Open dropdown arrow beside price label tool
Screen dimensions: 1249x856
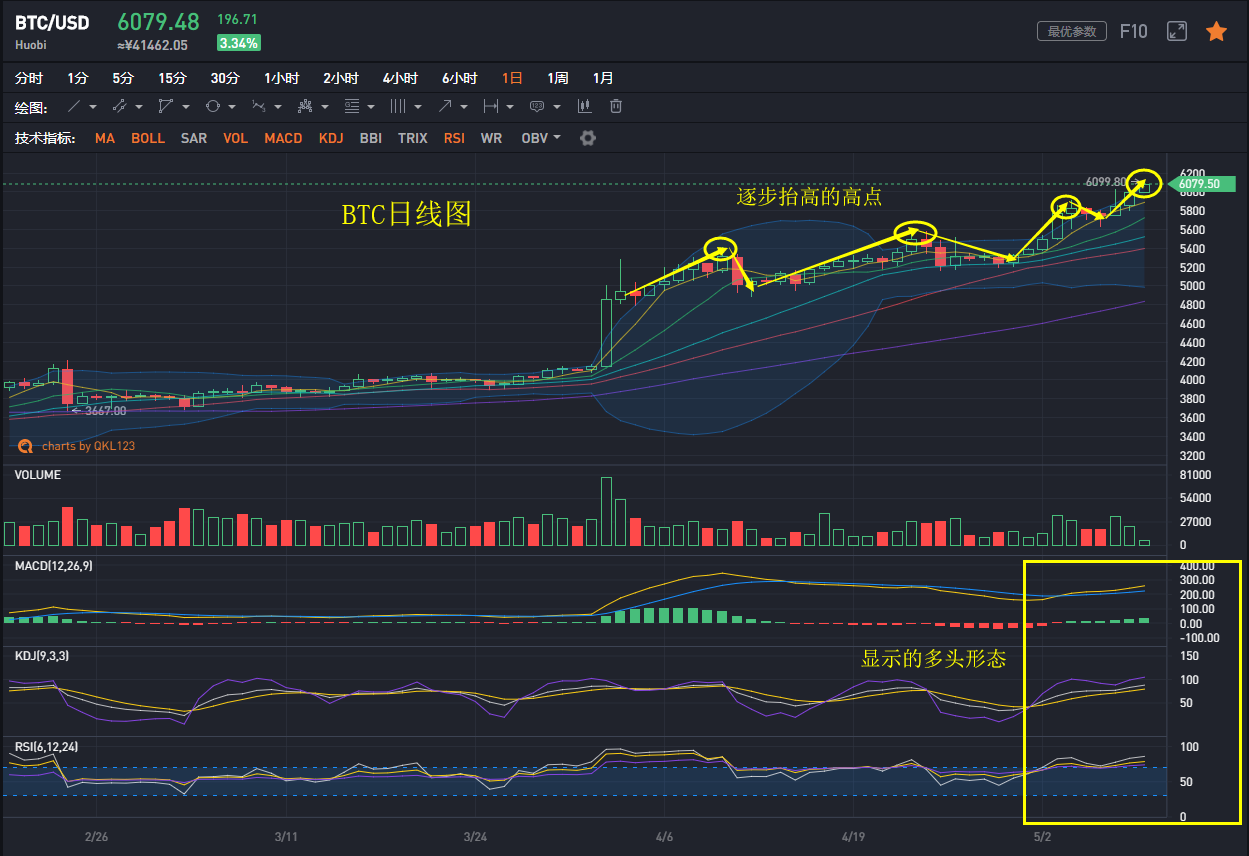coord(556,107)
